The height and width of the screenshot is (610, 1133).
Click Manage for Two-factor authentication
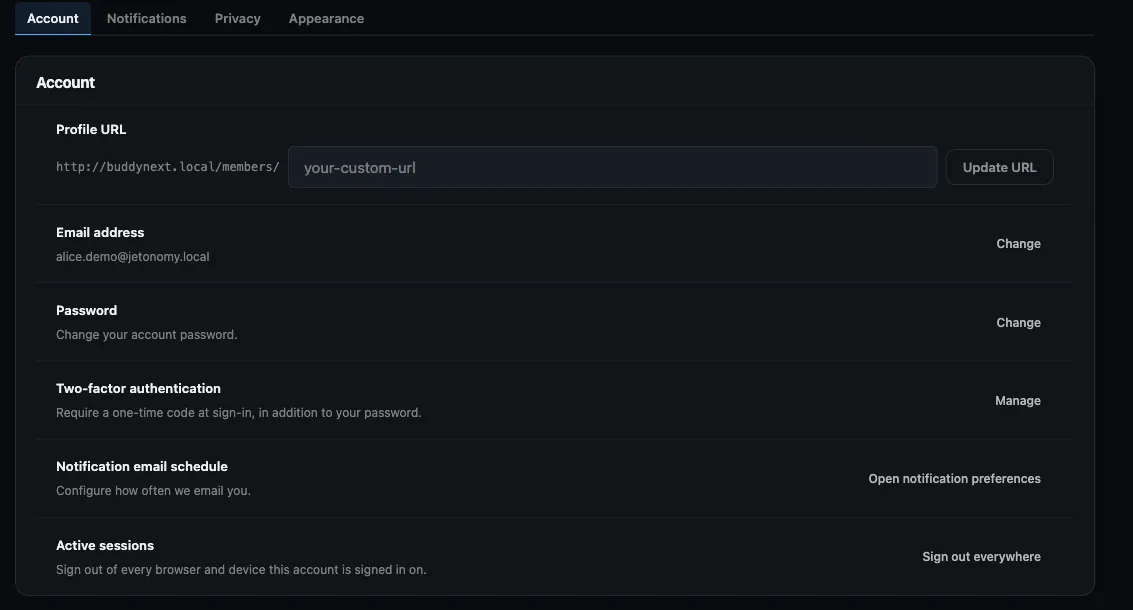pos(1017,400)
